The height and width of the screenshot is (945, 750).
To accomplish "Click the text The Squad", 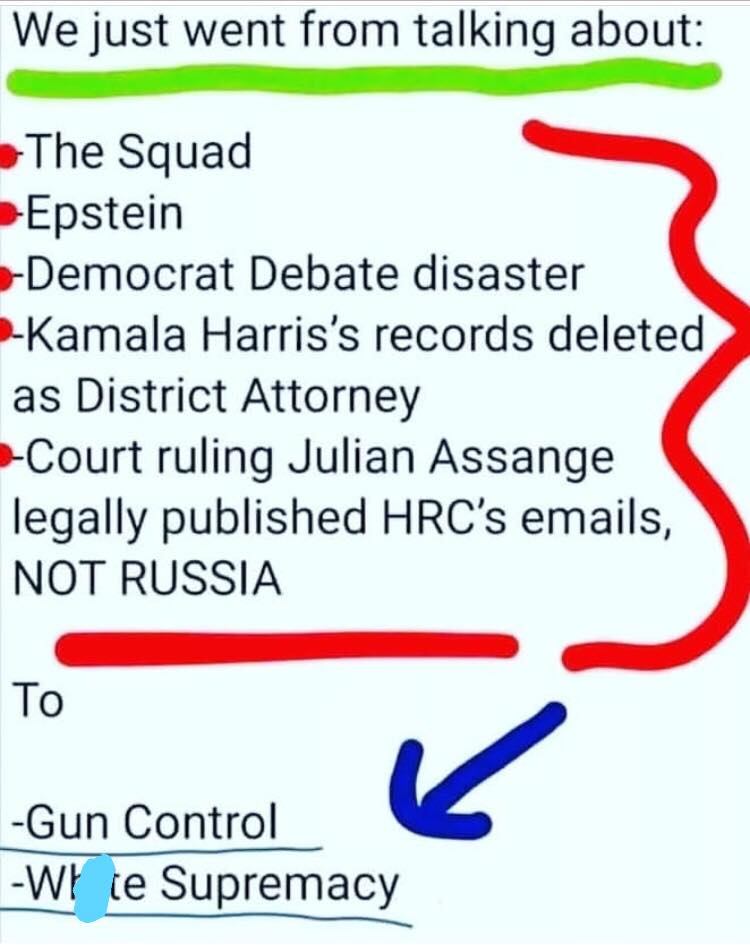I will tap(139, 152).
